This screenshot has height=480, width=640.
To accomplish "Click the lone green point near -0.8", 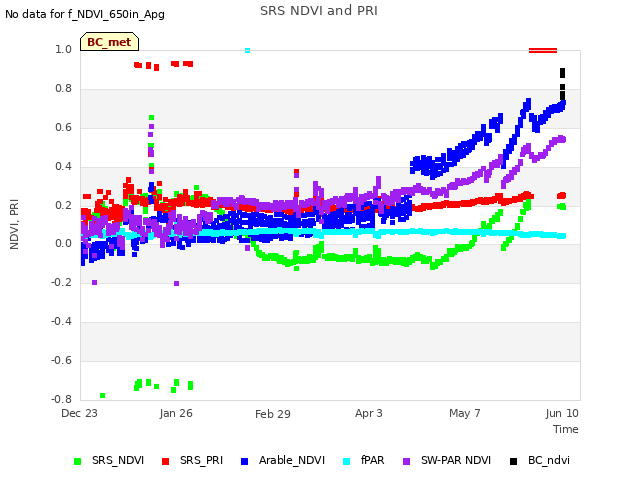I will click(102, 395).
